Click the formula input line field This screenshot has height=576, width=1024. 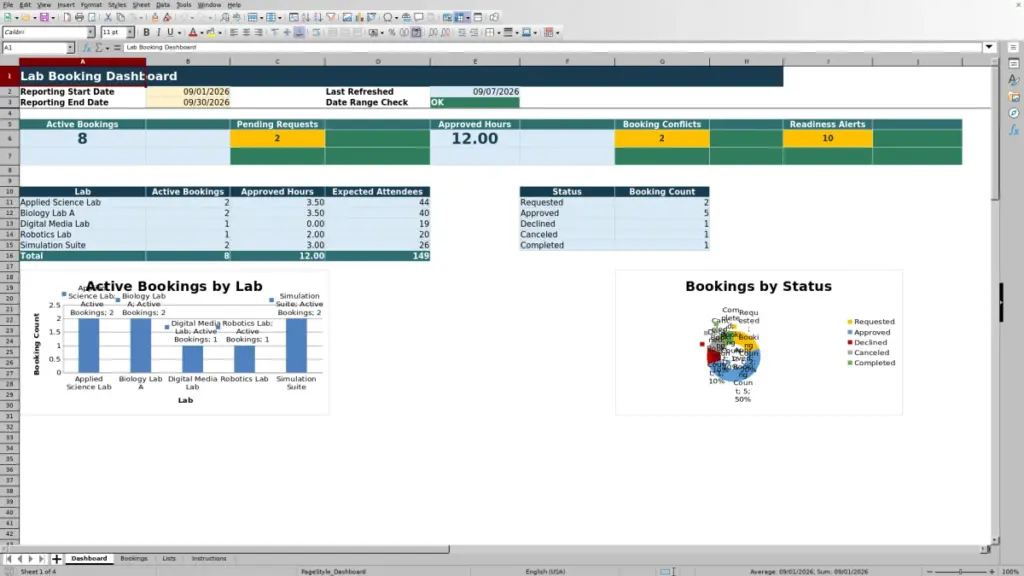pyautogui.click(x=552, y=48)
